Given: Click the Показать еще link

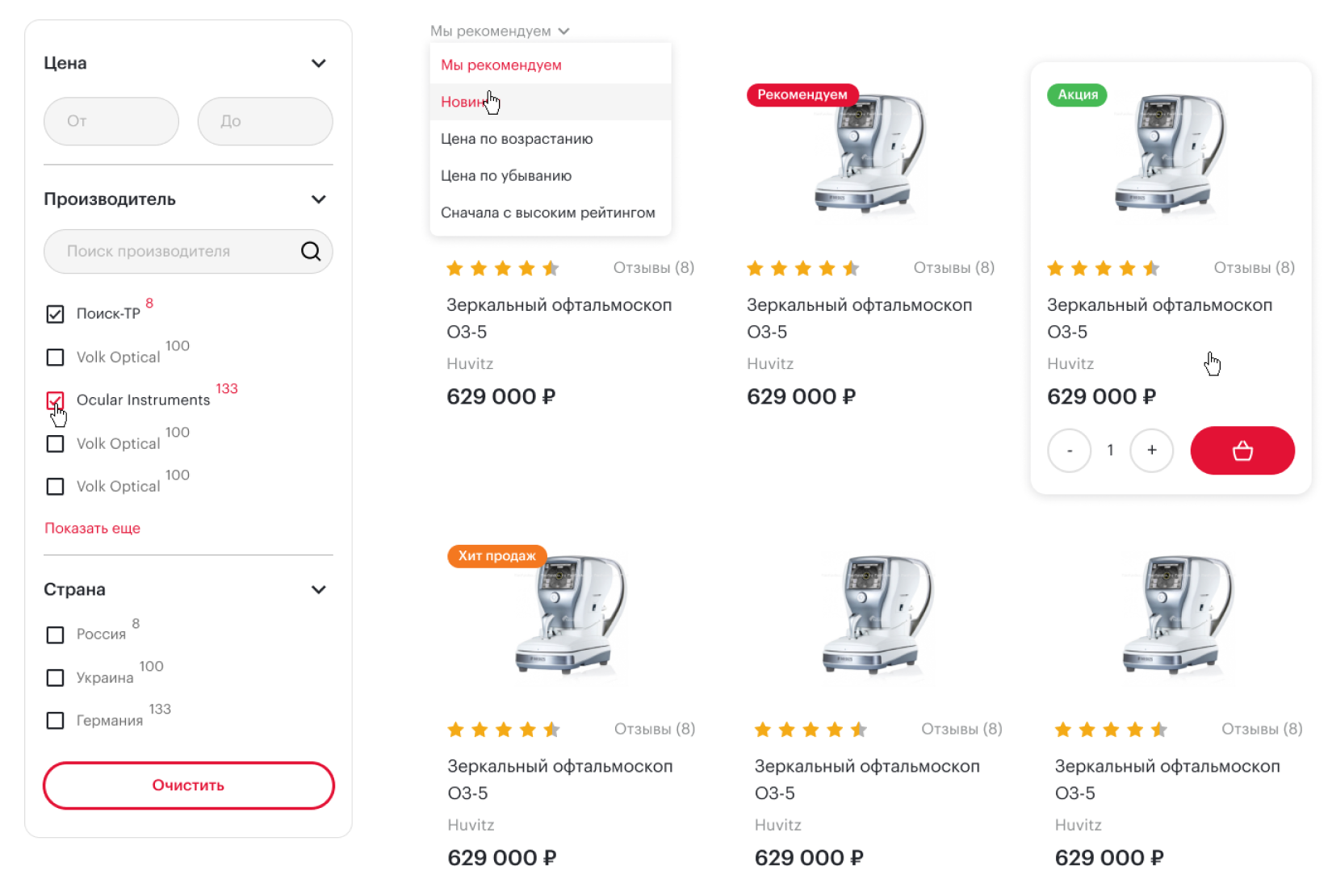Looking at the screenshot, I should (92, 528).
